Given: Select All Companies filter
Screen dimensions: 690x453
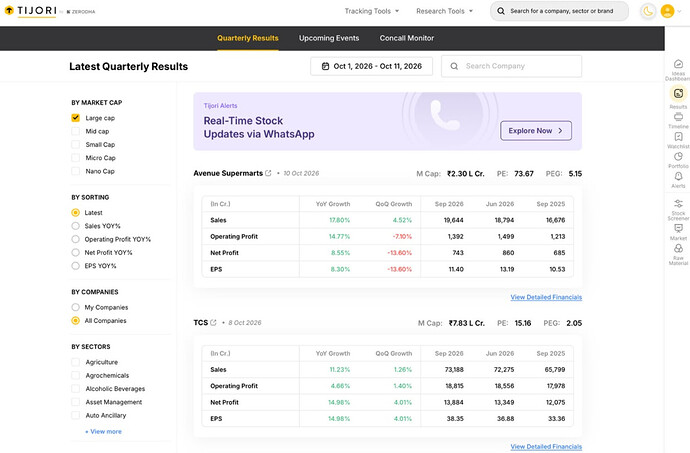Looking at the screenshot, I should pos(76,320).
